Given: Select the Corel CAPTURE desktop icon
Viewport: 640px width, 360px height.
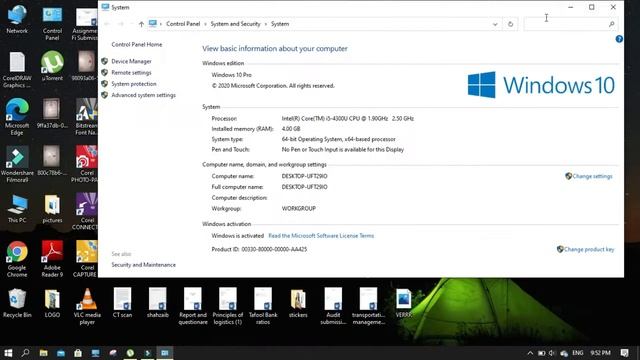Looking at the screenshot, I should click(86, 259).
